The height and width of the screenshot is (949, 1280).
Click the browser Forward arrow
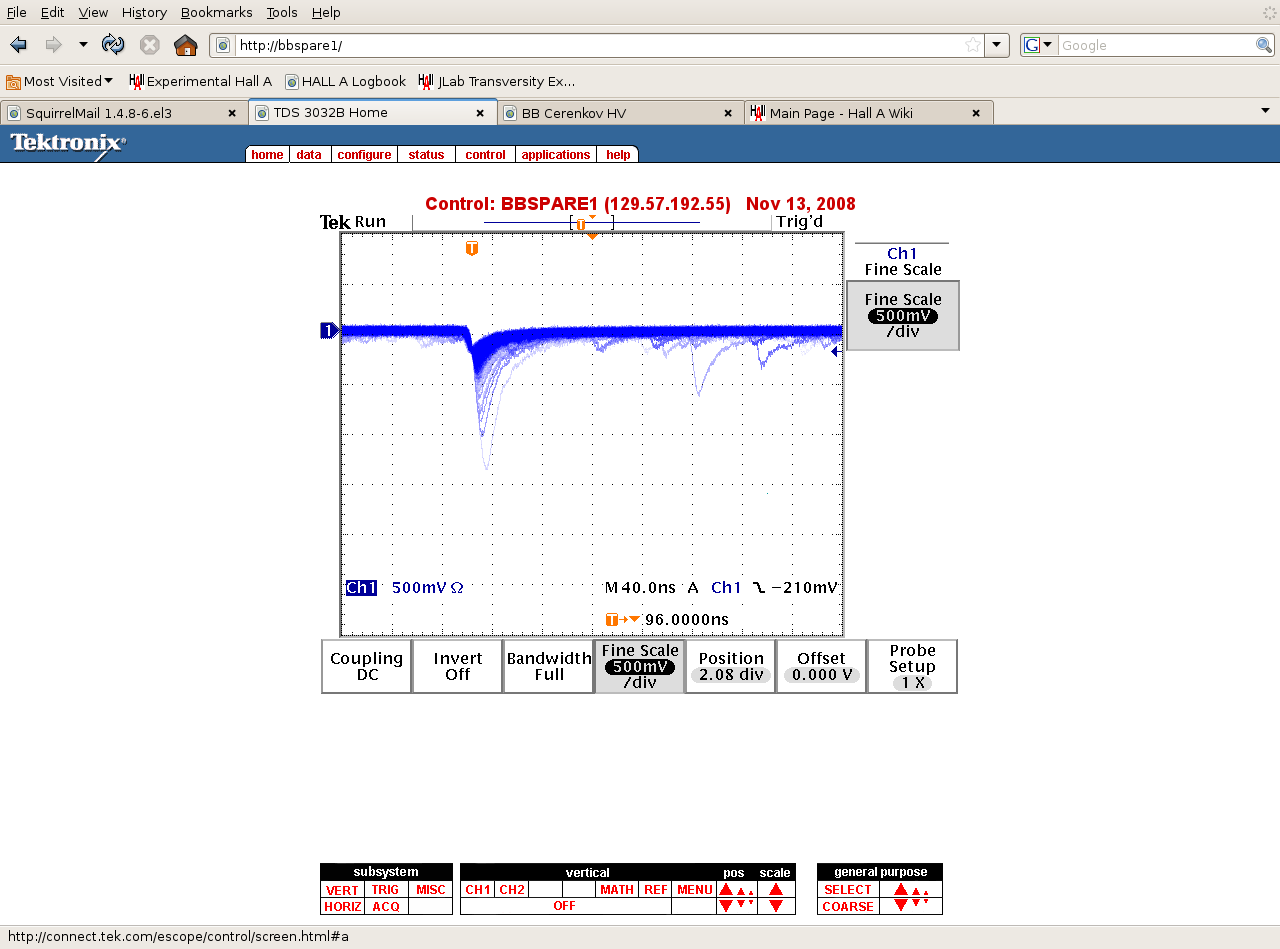53,45
